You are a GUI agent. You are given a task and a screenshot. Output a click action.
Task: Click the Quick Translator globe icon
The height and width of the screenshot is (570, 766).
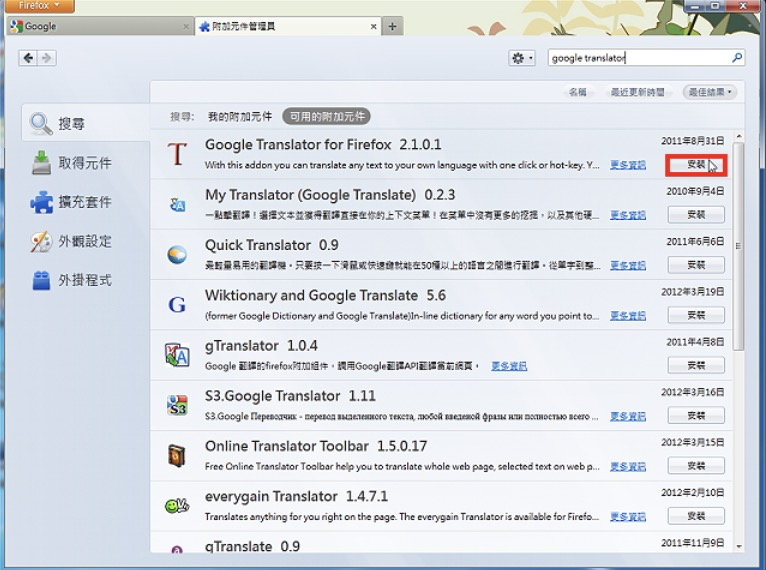pyautogui.click(x=177, y=254)
